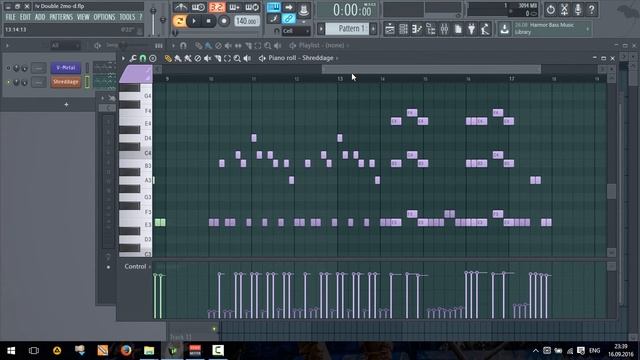
Task: Open the ADD menu
Action: click(40, 17)
